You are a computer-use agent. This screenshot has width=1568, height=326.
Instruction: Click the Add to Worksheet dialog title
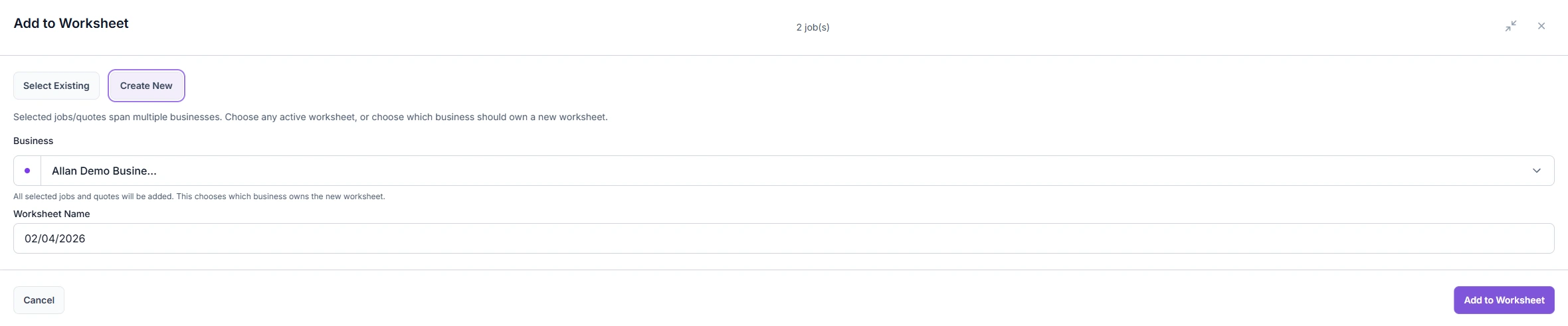71,23
